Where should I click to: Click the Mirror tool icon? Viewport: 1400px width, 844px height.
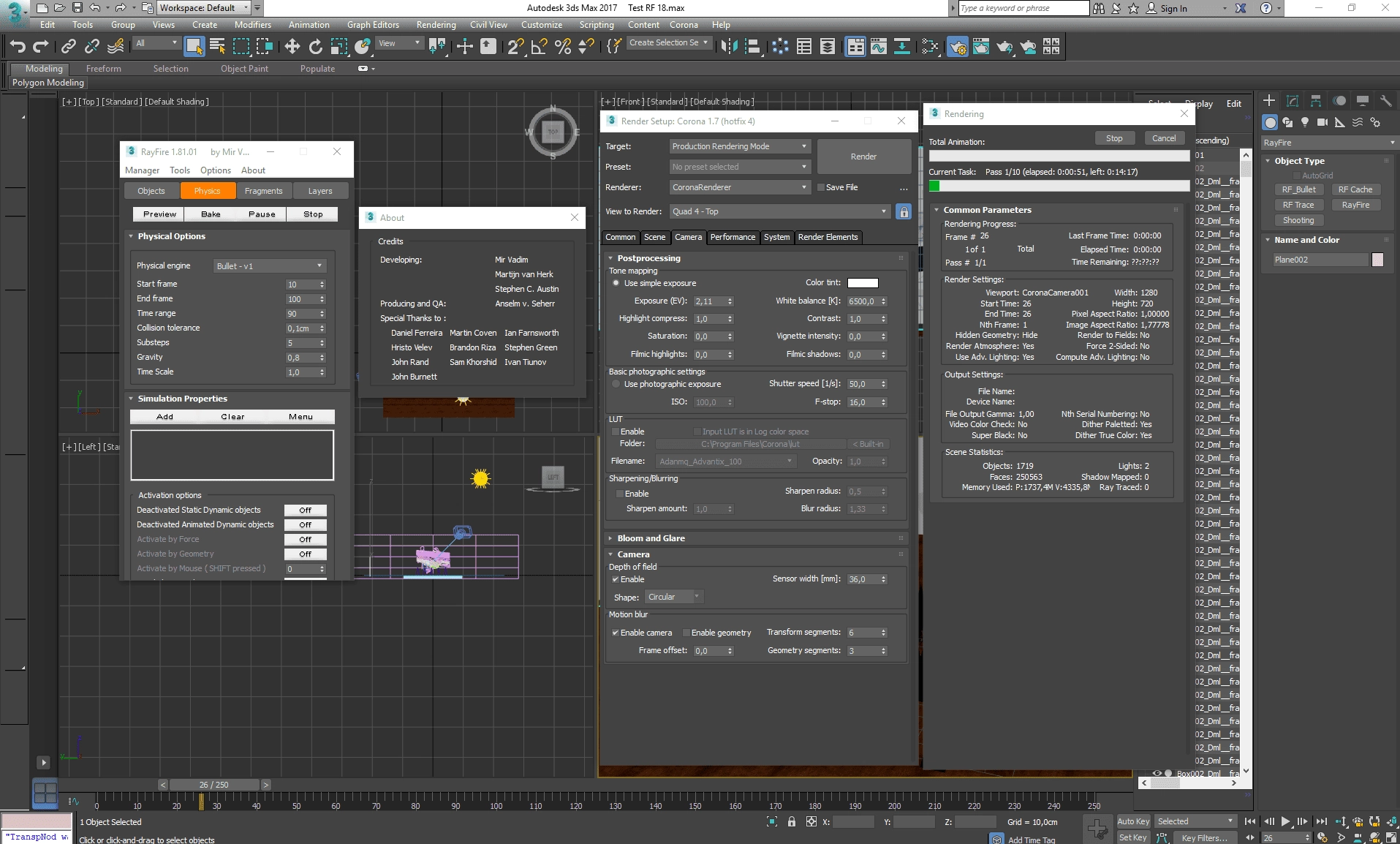[729, 47]
